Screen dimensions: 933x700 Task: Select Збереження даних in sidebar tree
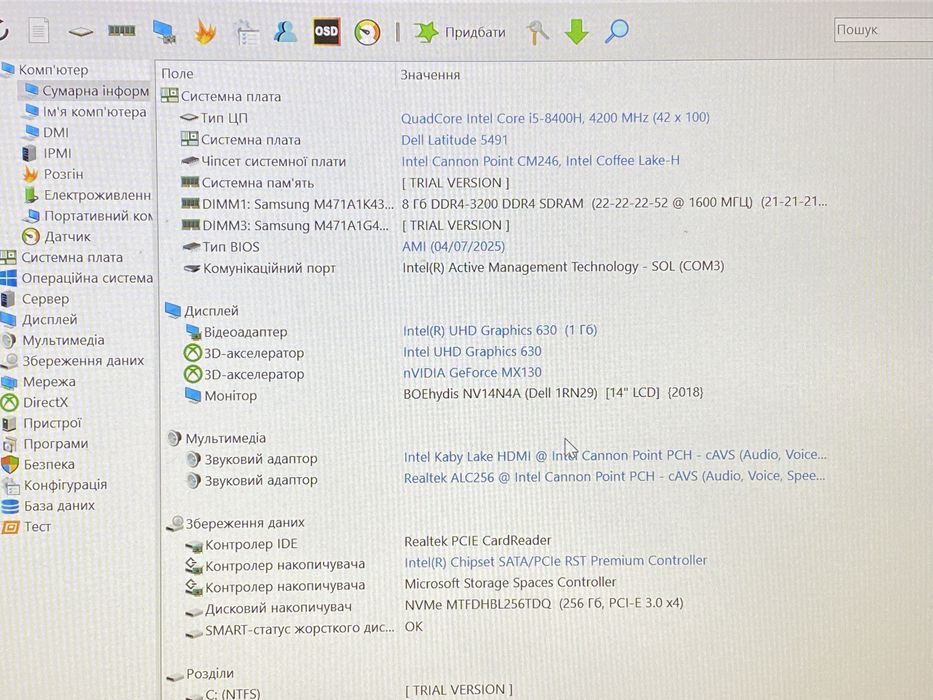[x=73, y=361]
